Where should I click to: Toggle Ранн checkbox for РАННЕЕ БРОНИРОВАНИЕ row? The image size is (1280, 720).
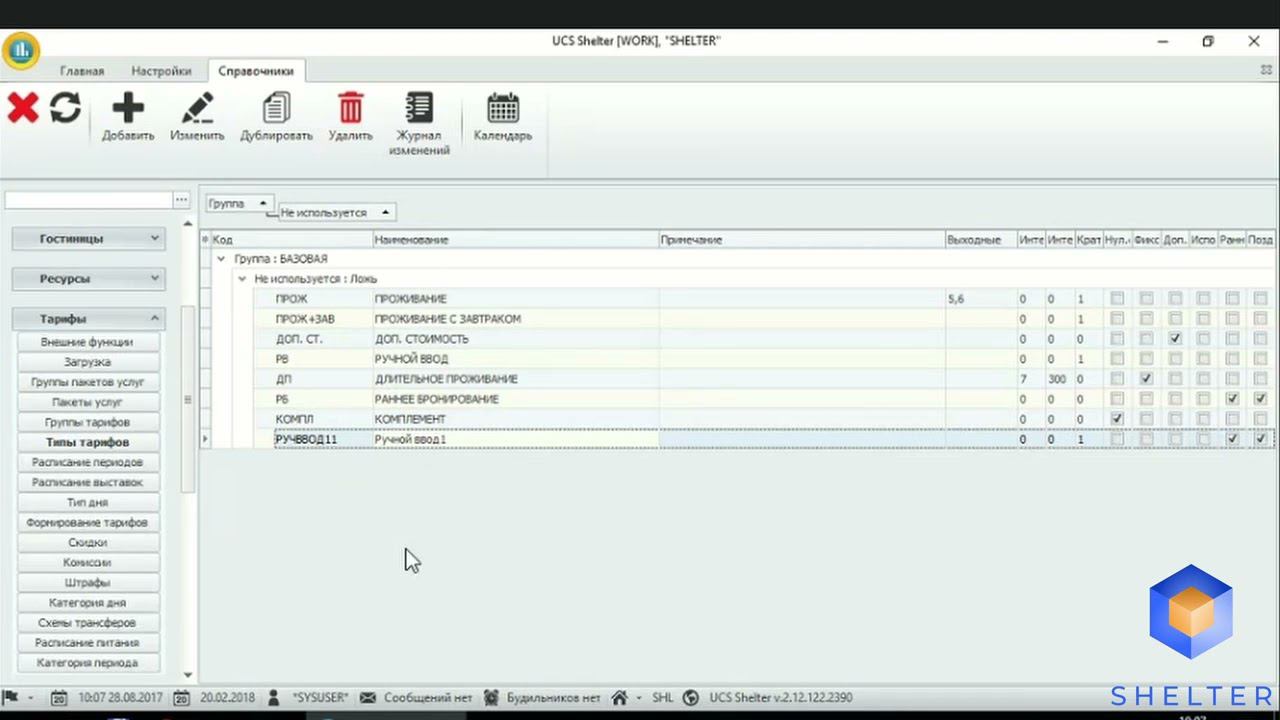(x=1232, y=399)
